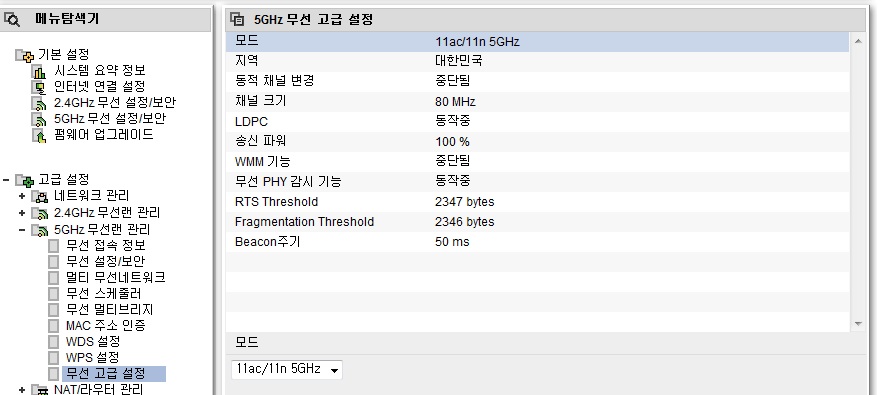The height and width of the screenshot is (395, 889).
Task: Click the 네트워크 관리 folder icon
Action: pyautogui.click(x=40, y=197)
